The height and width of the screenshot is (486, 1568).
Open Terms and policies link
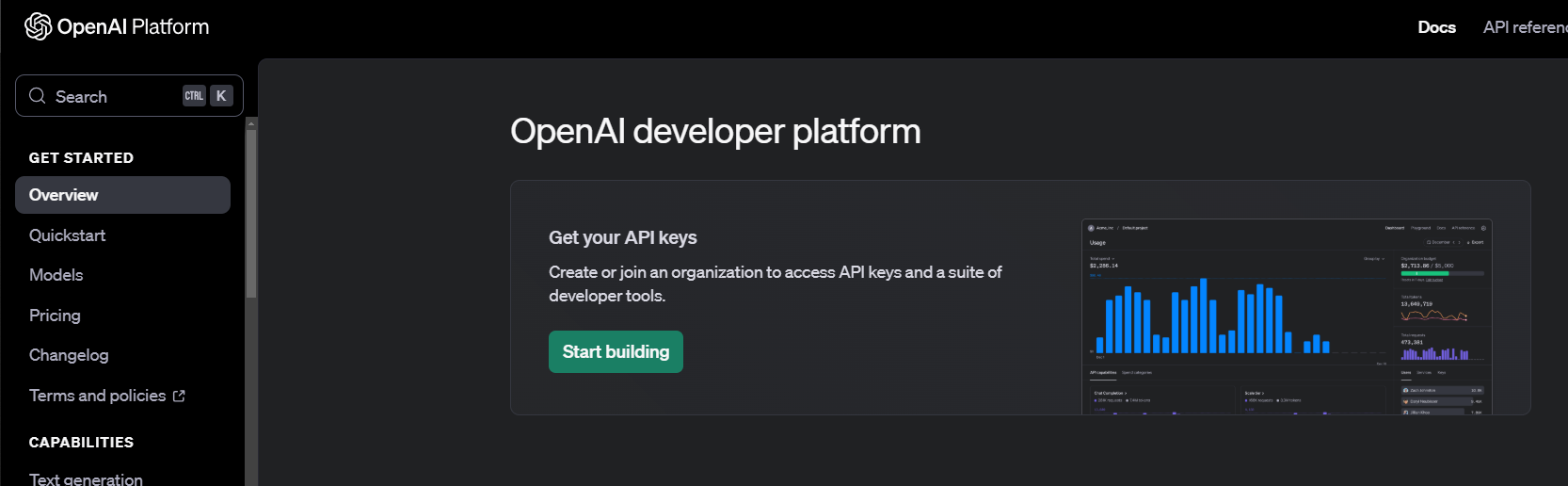97,396
